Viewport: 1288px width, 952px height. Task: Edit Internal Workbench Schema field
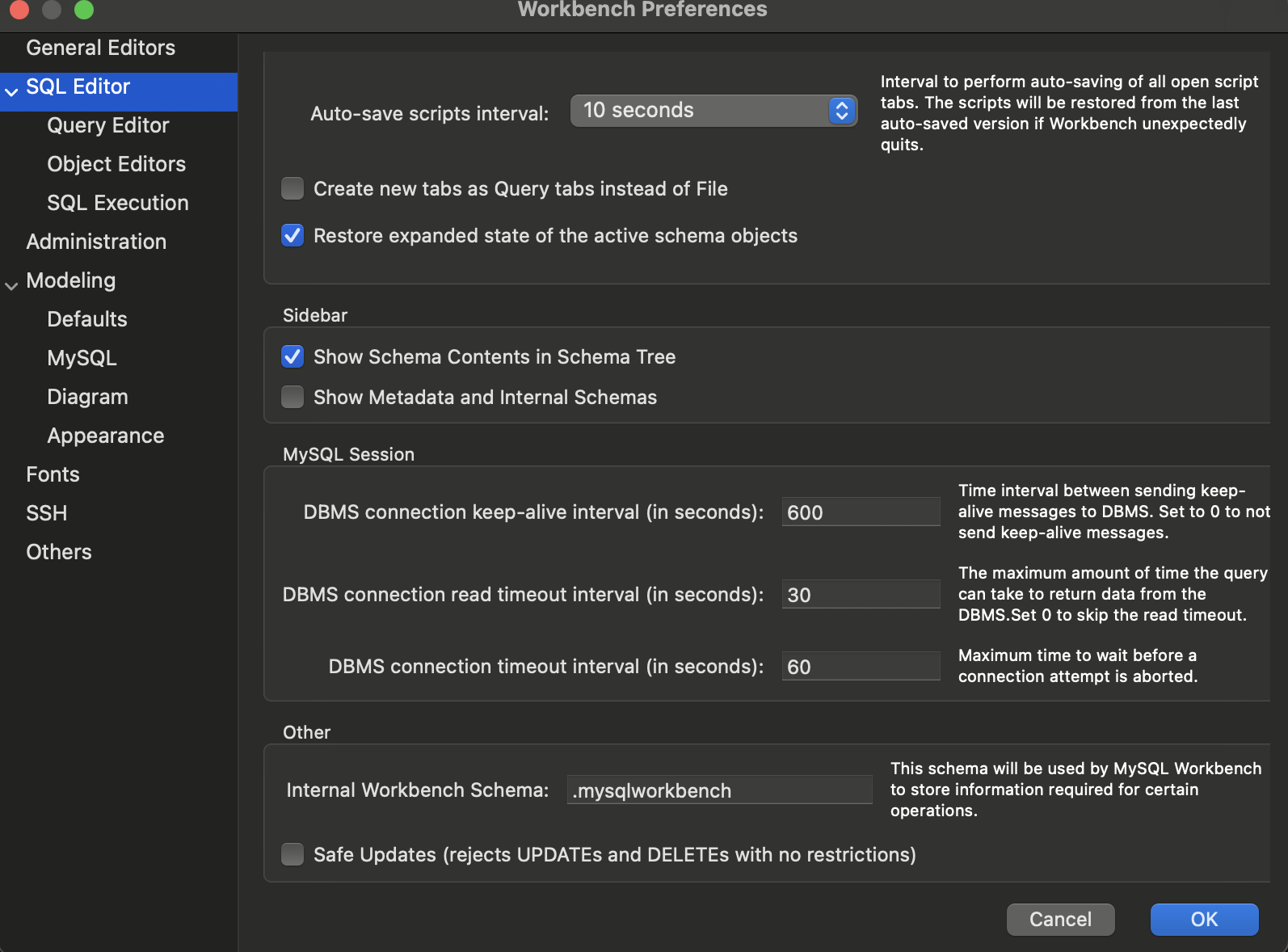click(719, 790)
